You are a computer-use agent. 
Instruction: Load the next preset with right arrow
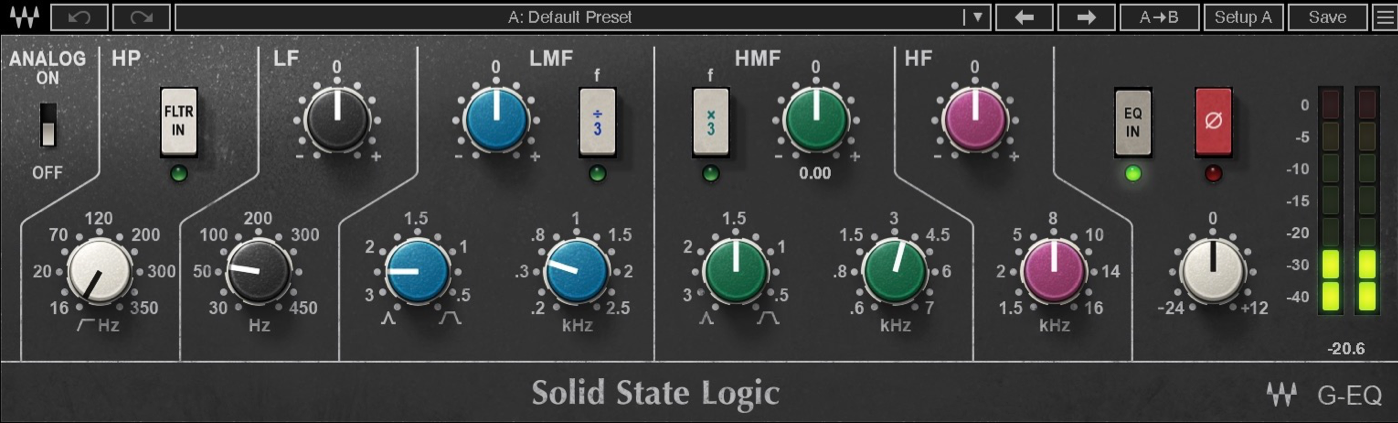click(1087, 17)
